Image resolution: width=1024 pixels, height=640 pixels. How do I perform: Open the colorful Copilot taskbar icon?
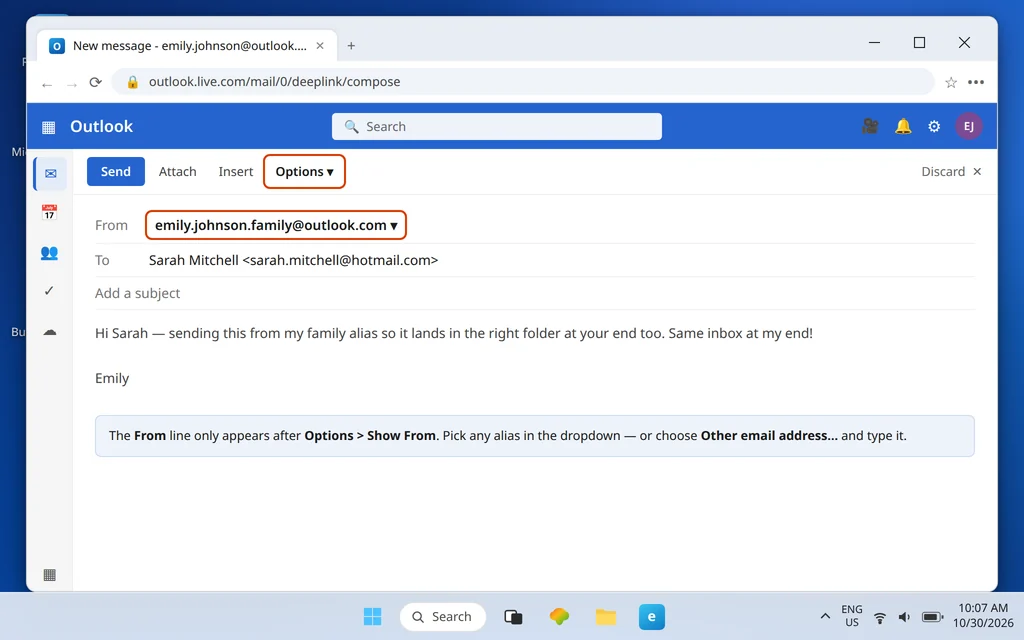(x=559, y=616)
